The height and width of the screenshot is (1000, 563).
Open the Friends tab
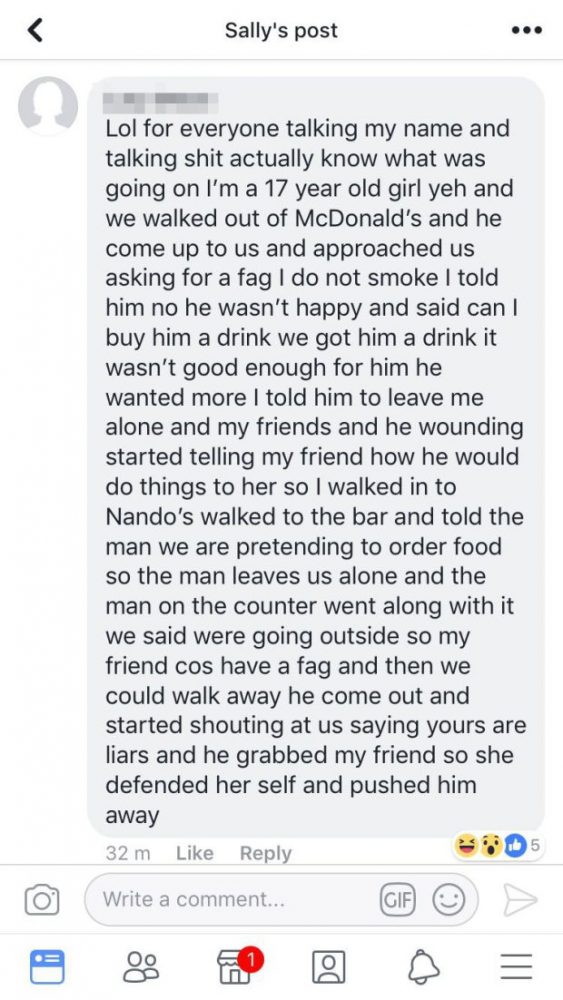pos(142,967)
